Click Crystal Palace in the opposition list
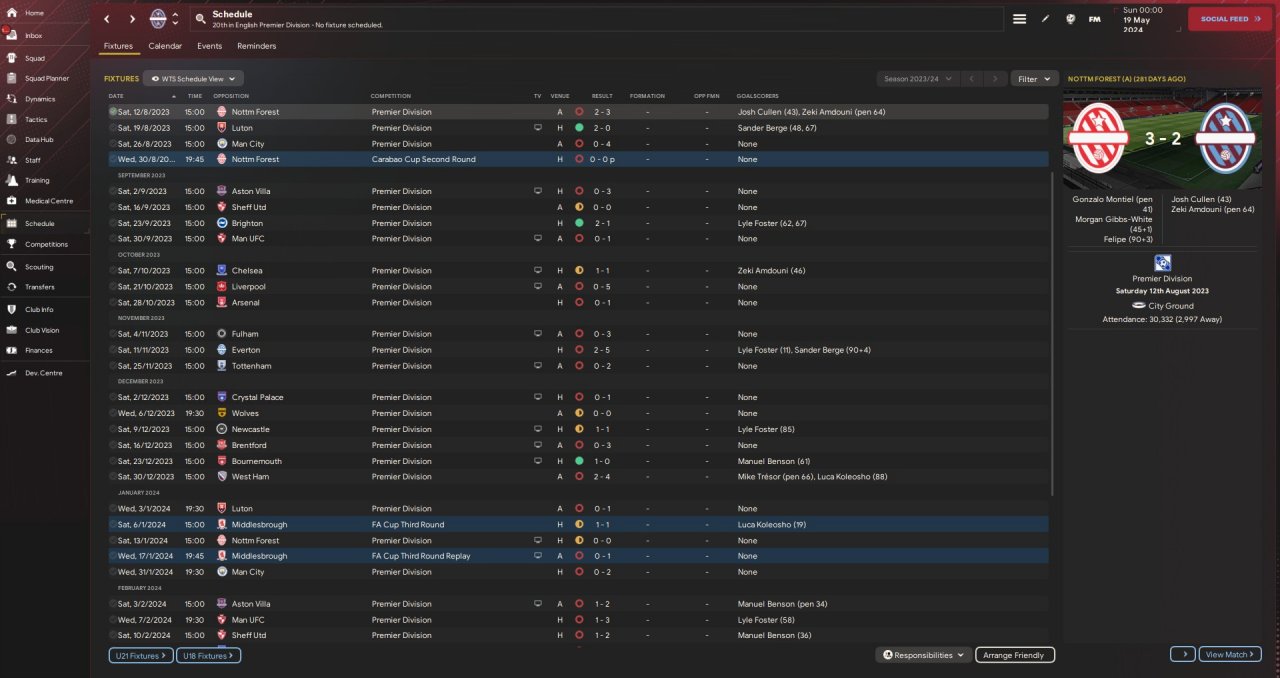This screenshot has height=678, width=1280. click(257, 397)
